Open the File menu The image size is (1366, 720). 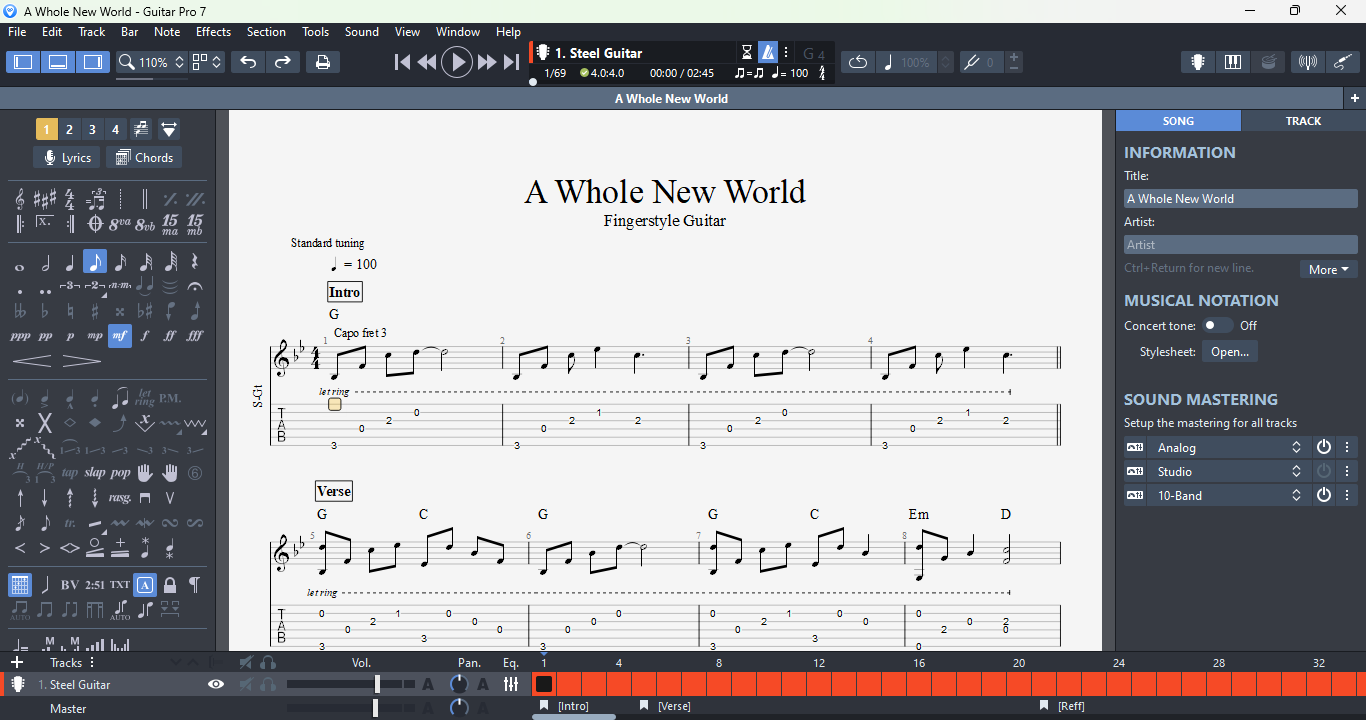[17, 32]
